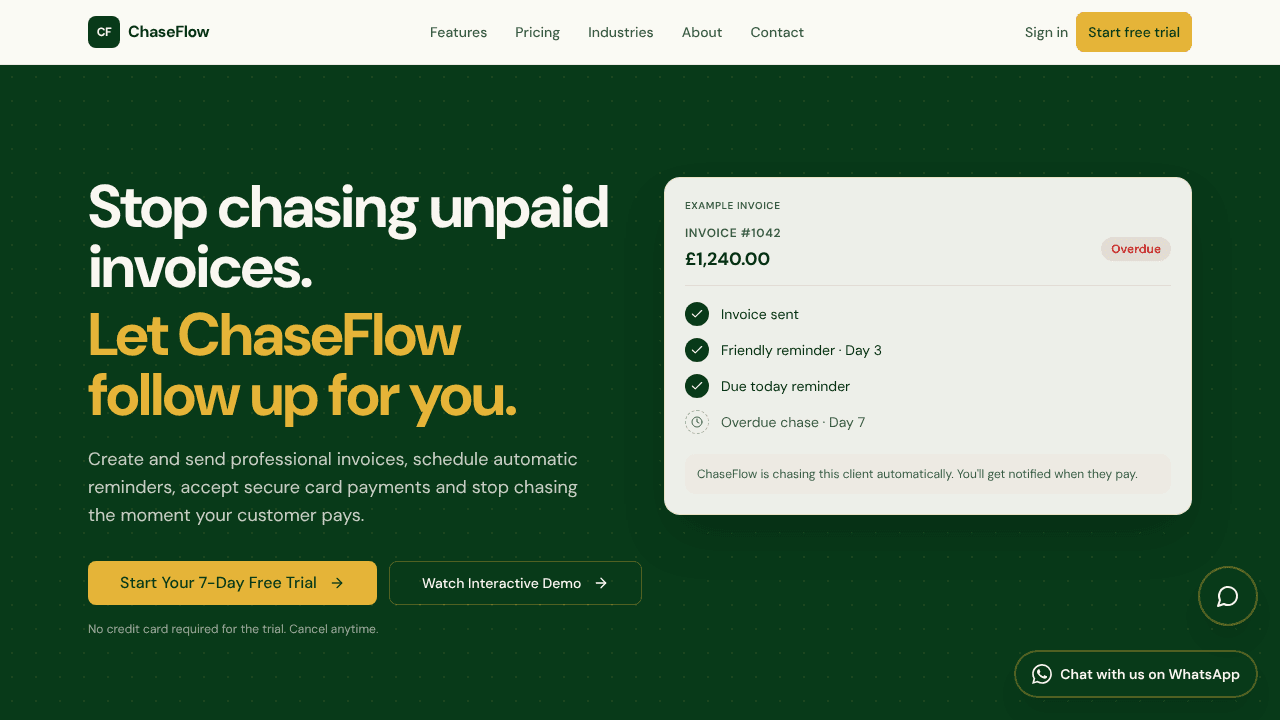This screenshot has height=720, width=1280.
Task: Open the floating chat bubble icon
Action: pyautogui.click(x=1228, y=596)
